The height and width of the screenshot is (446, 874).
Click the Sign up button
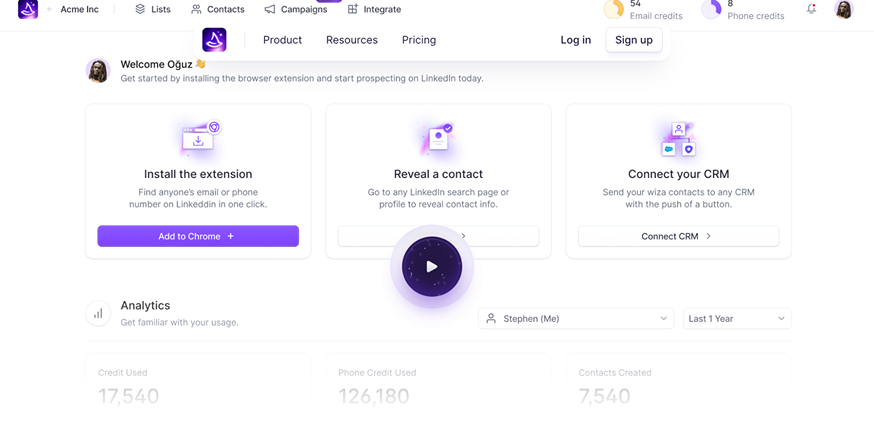click(633, 40)
